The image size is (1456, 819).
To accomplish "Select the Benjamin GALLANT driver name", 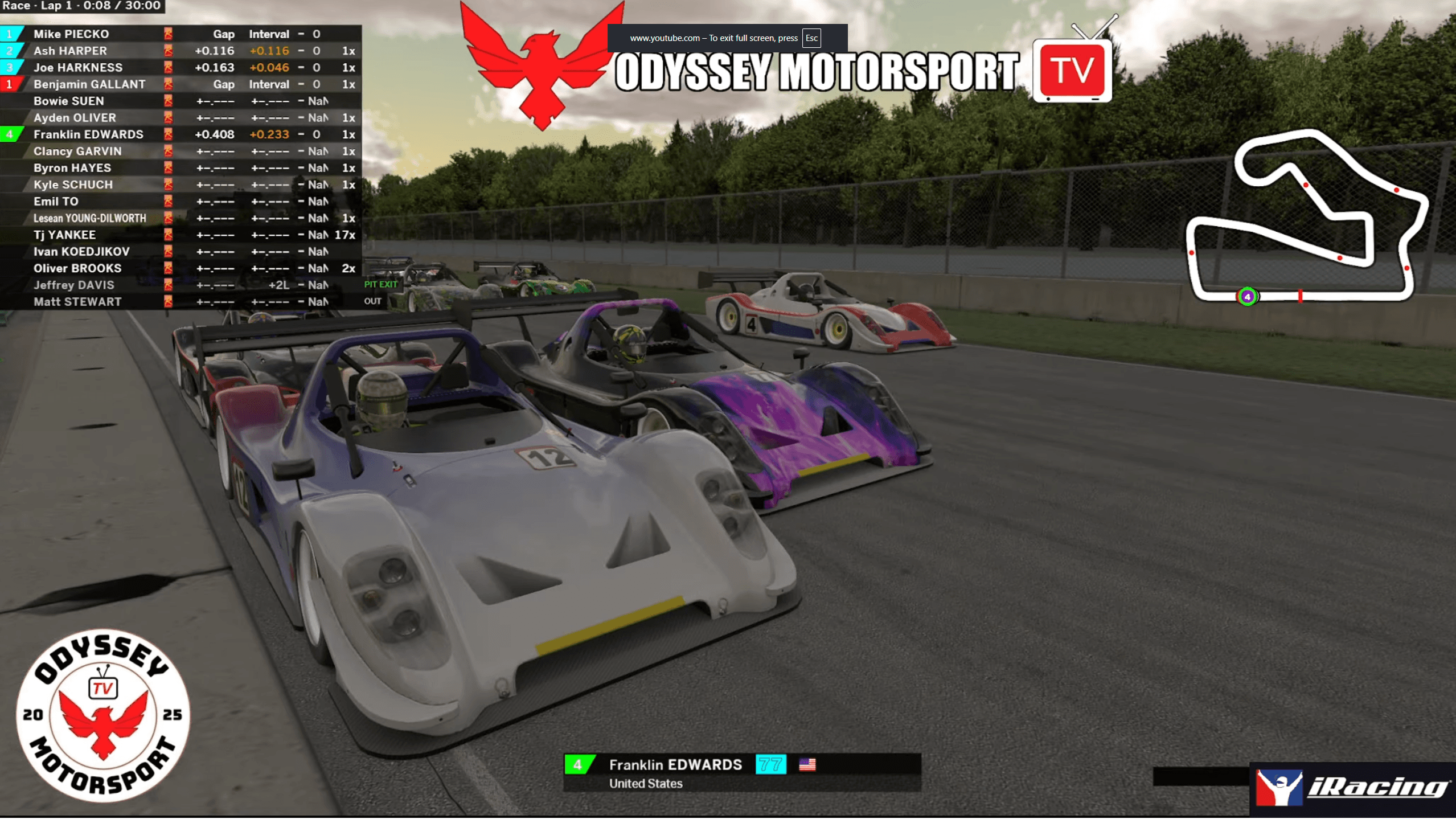I will pos(89,84).
